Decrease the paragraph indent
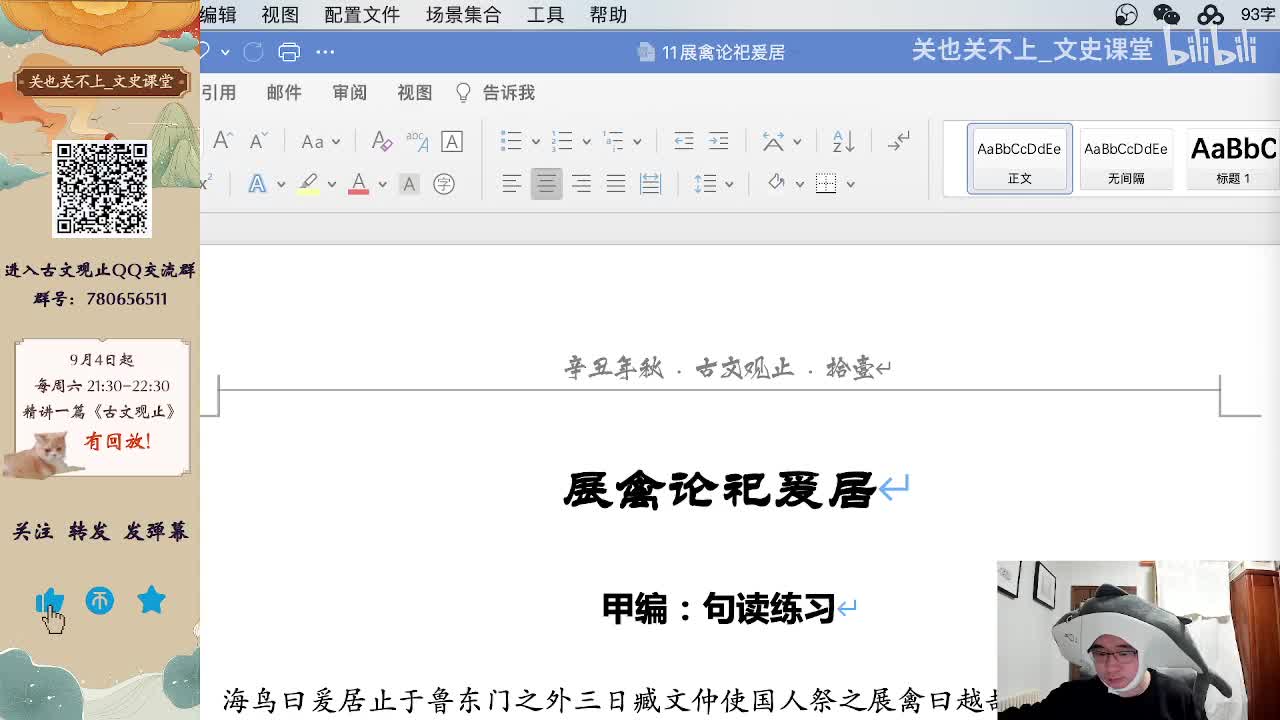Screen dimensions: 1280x720 pyautogui.click(x=684, y=141)
